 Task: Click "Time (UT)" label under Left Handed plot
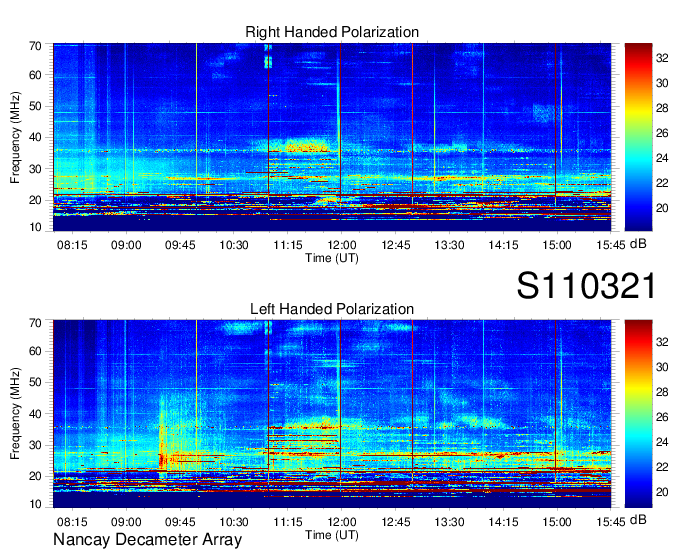[332, 535]
